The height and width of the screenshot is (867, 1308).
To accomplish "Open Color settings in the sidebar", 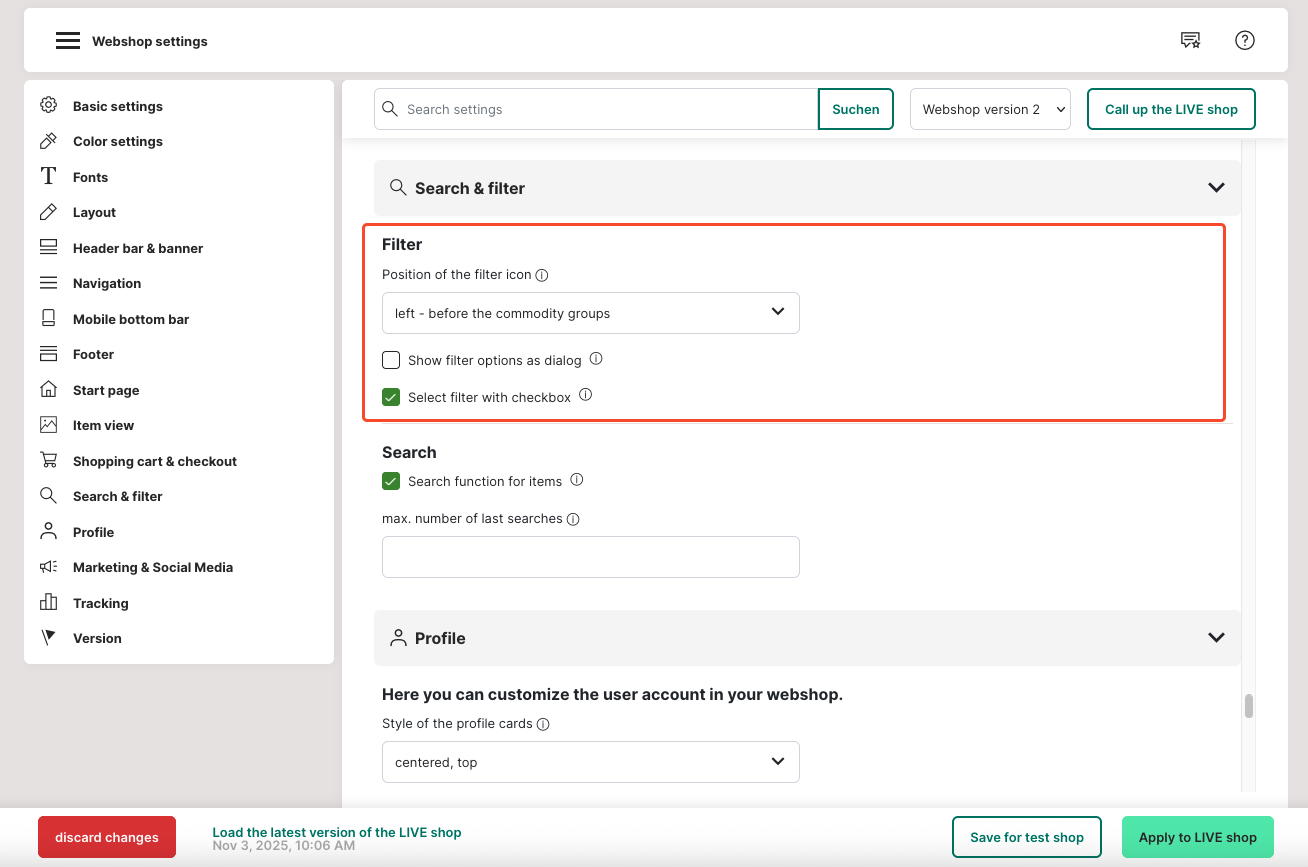I will [x=117, y=141].
